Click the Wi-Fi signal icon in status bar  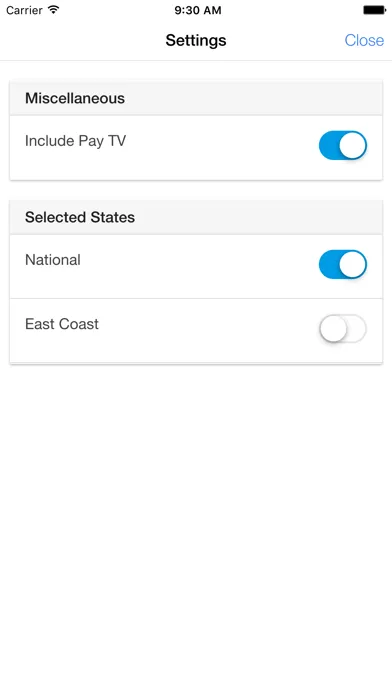(54, 10)
